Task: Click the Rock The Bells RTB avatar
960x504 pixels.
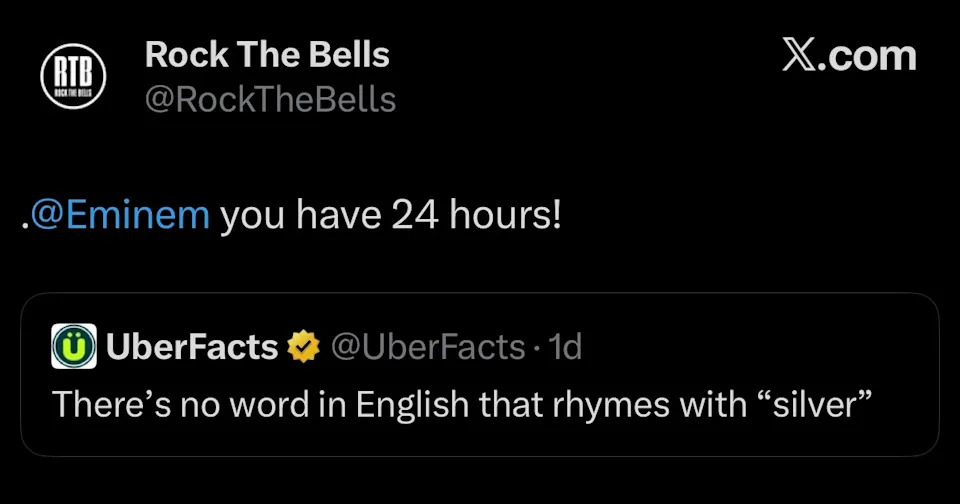Action: [x=73, y=78]
